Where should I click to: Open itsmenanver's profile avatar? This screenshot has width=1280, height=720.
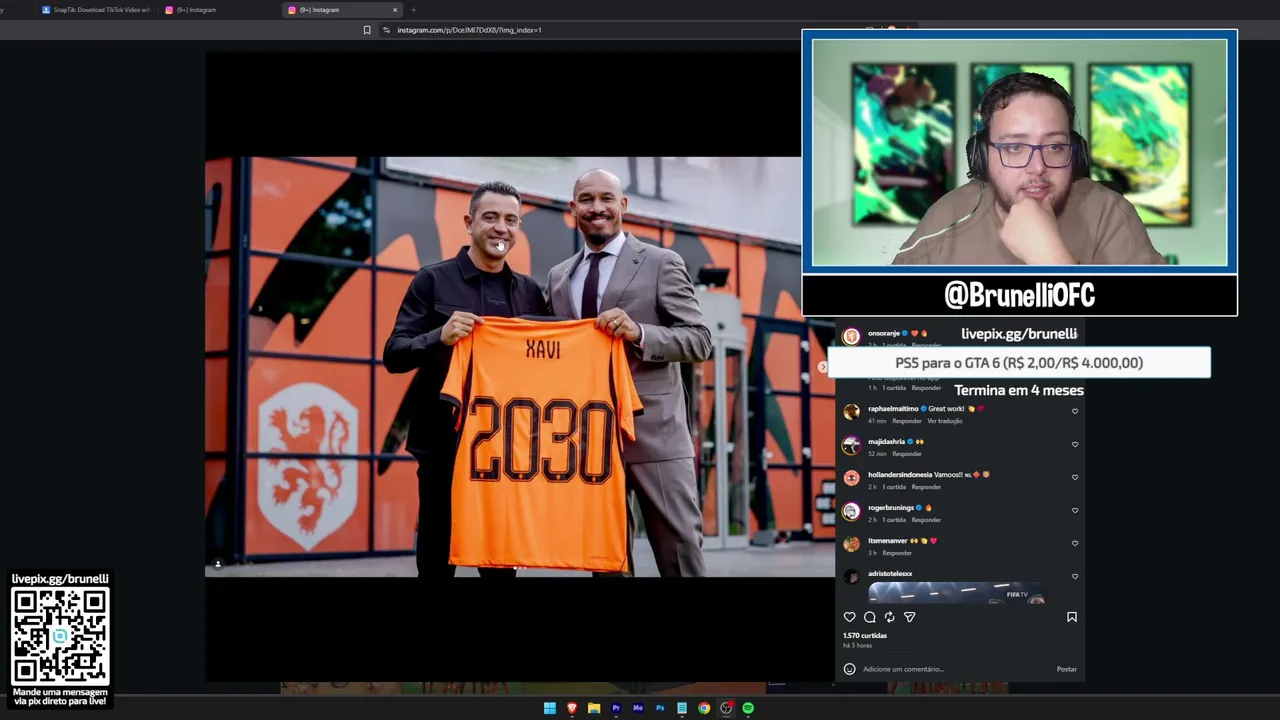(x=851, y=544)
